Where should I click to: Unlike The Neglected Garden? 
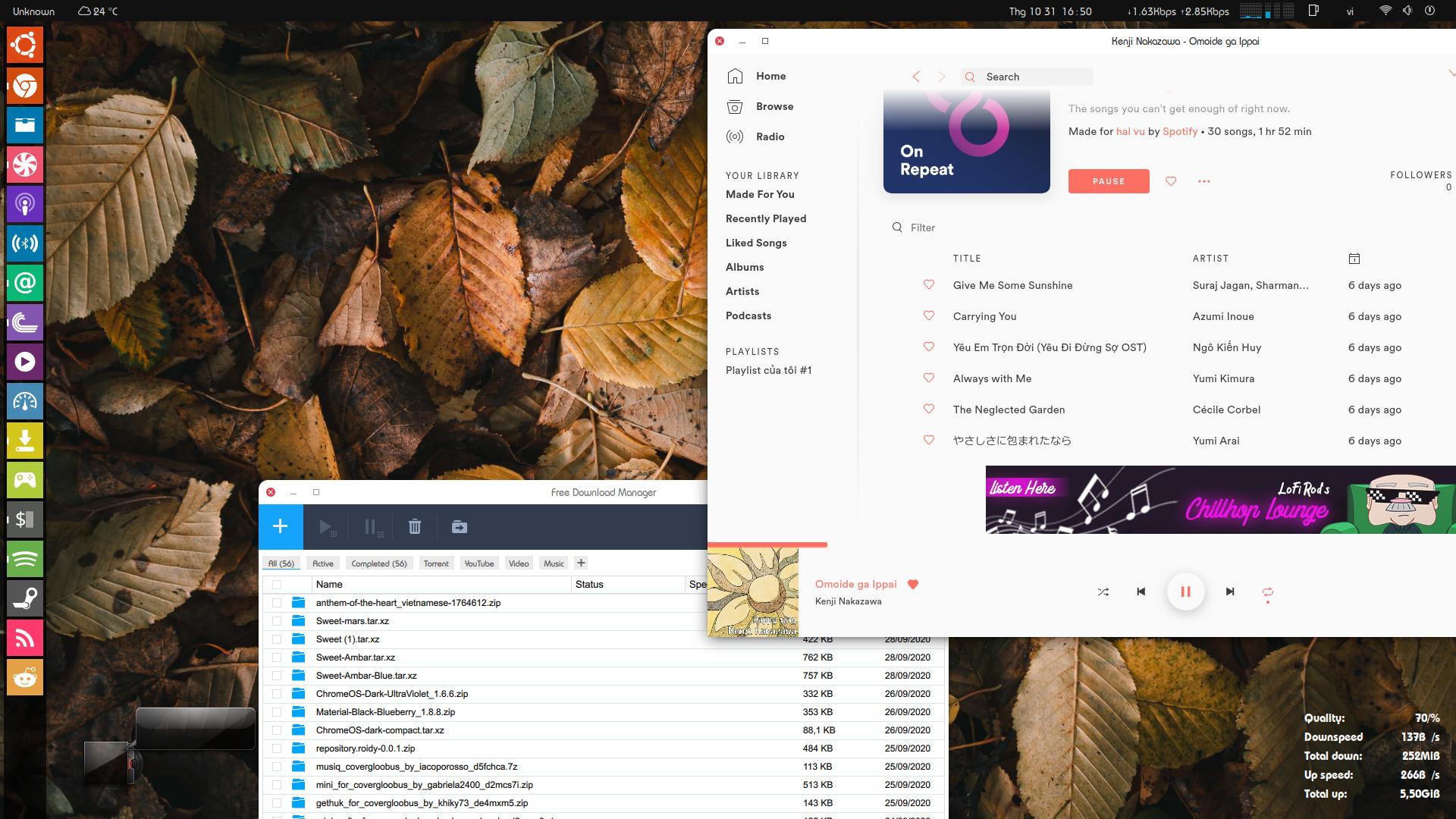click(x=929, y=409)
